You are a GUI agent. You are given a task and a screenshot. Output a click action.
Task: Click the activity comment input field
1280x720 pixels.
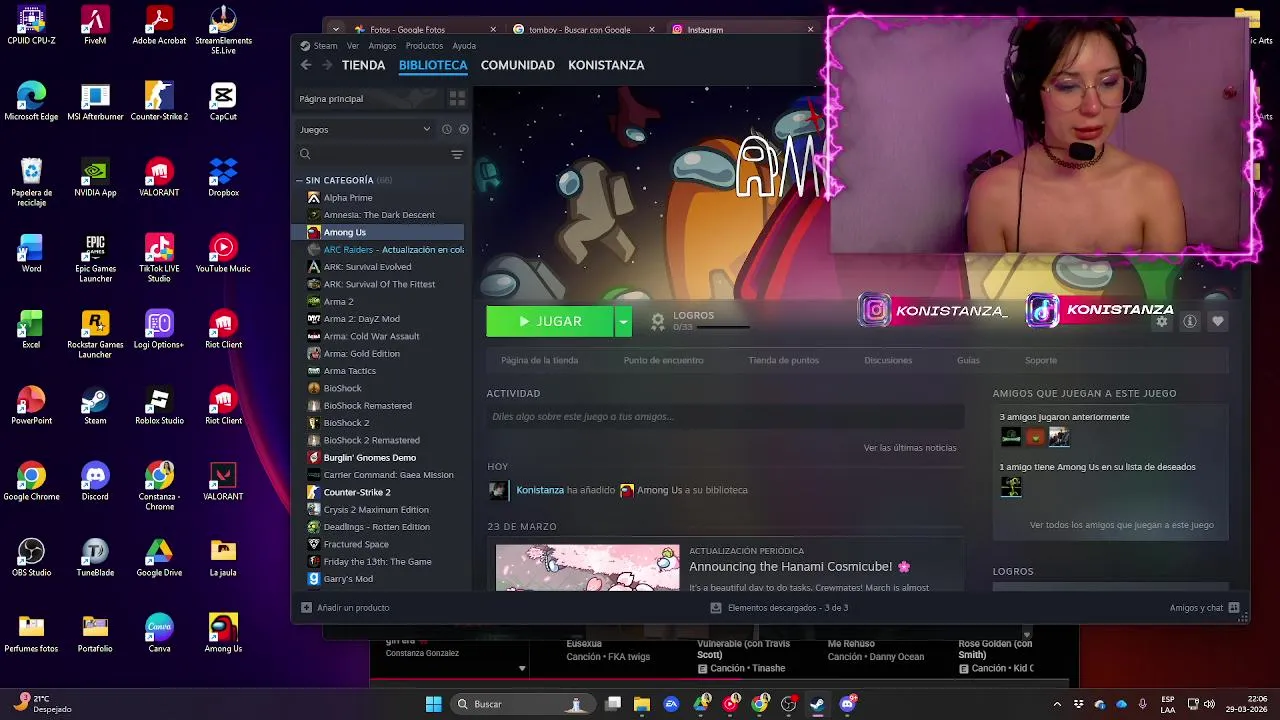[725, 416]
